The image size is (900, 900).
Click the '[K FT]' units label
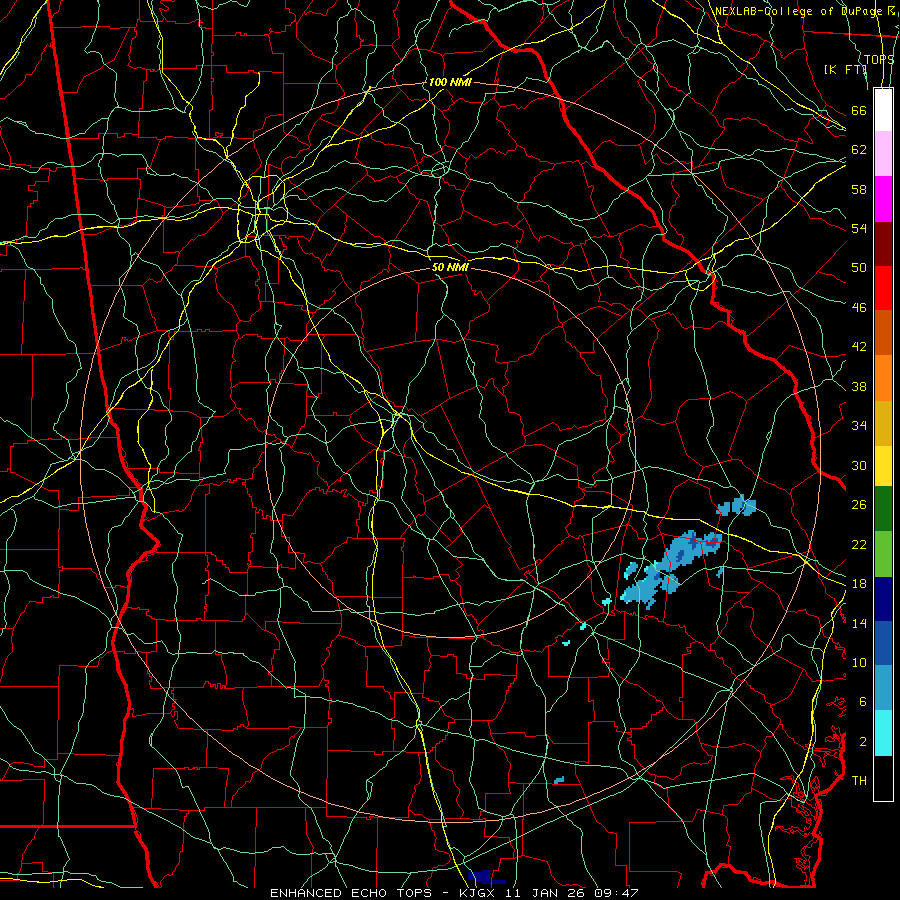pyautogui.click(x=845, y=69)
